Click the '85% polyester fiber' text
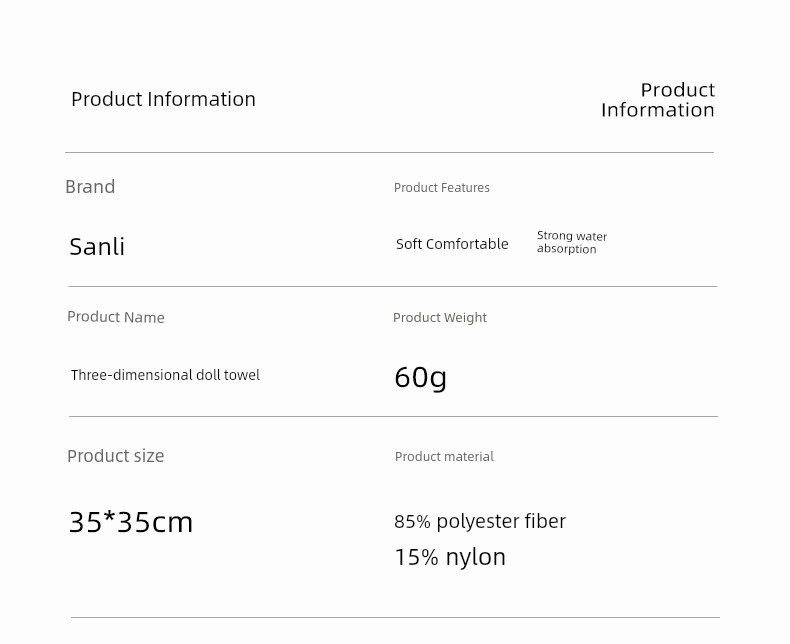Image resolution: width=790 pixels, height=644 pixels. coord(480,521)
